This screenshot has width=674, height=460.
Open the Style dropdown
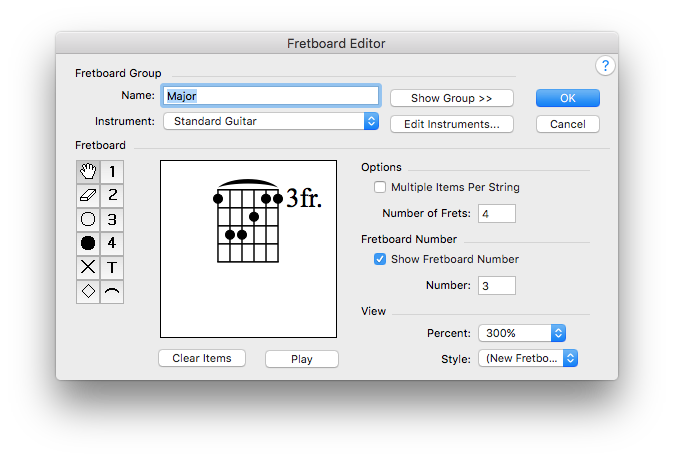tap(528, 358)
